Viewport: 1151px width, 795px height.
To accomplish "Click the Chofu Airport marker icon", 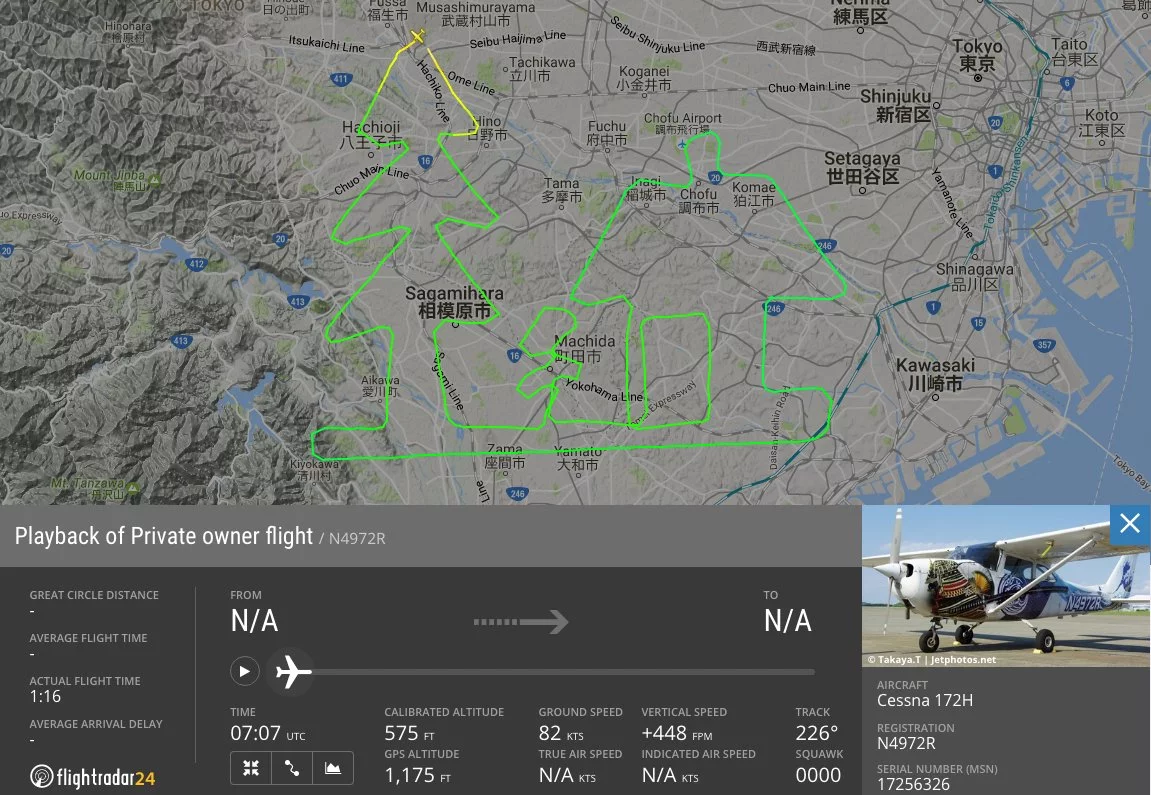I will (x=682, y=144).
